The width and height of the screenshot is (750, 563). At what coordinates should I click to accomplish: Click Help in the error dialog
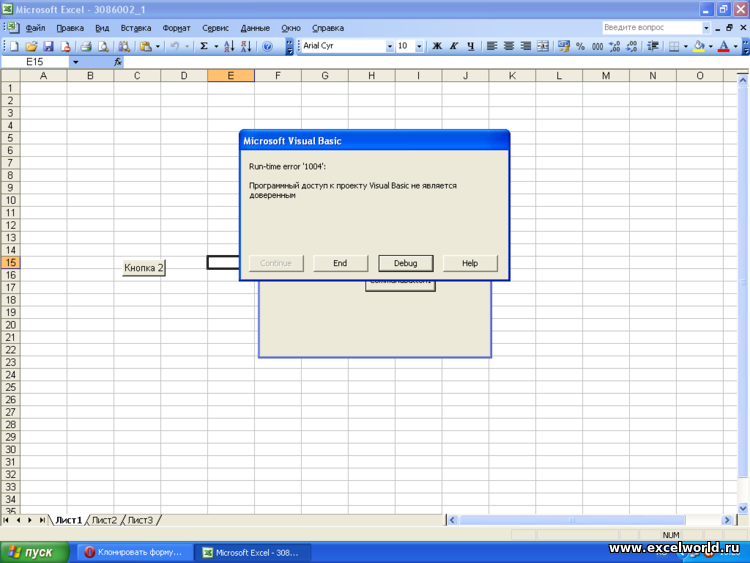(470, 263)
